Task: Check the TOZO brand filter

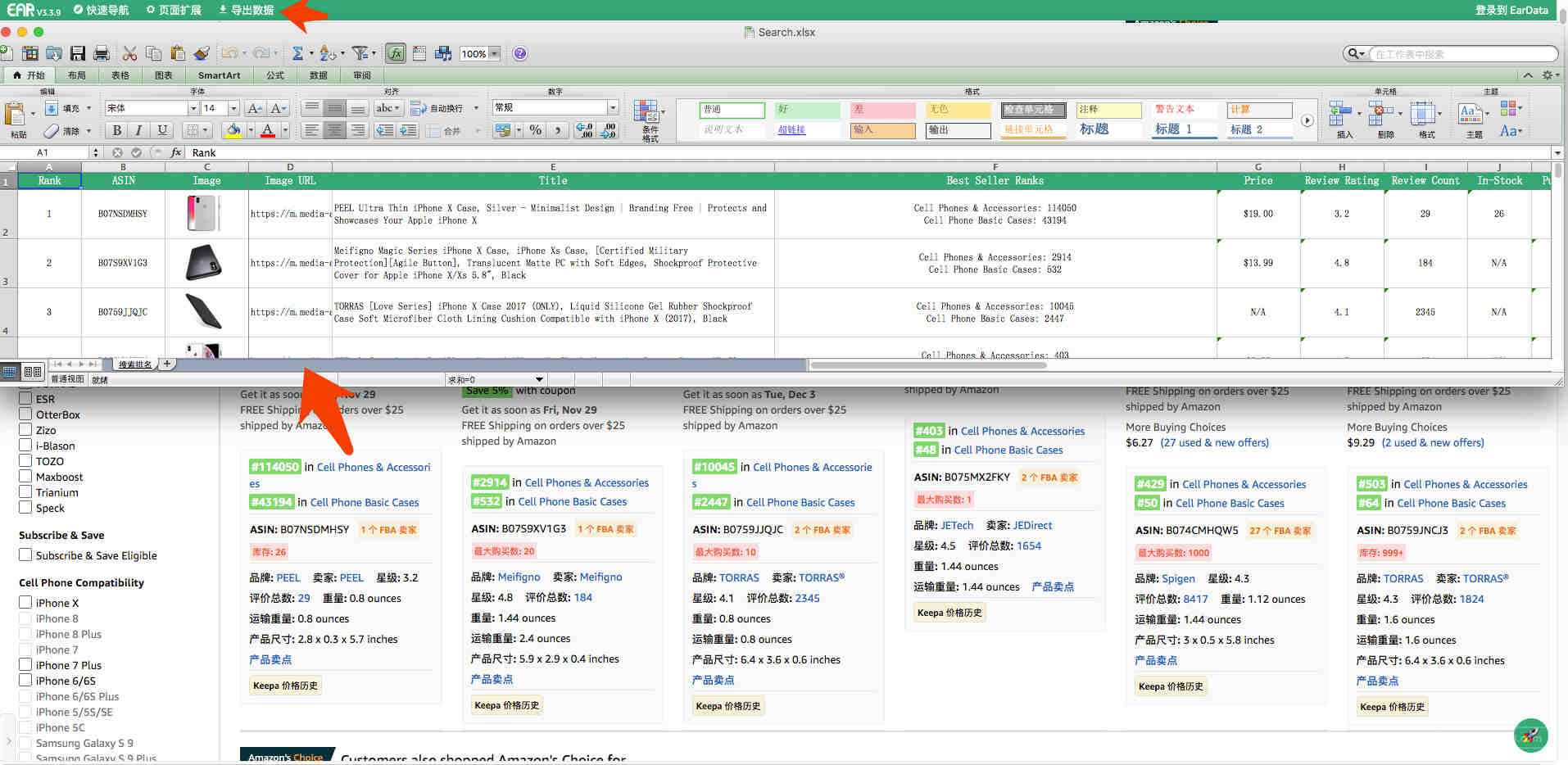Action: 25,461
